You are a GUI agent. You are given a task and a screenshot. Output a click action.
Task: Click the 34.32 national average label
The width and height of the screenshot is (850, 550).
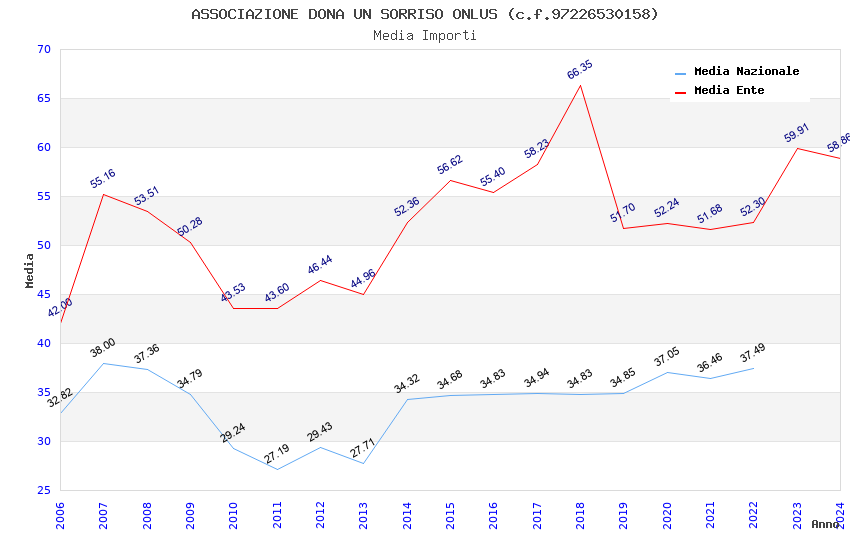coord(407,384)
